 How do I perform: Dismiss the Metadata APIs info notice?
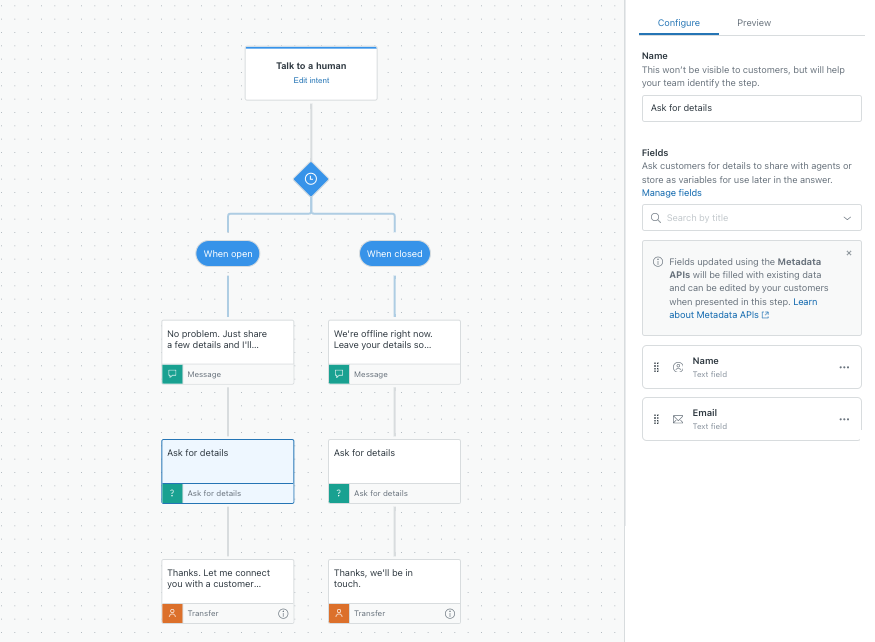click(x=849, y=253)
